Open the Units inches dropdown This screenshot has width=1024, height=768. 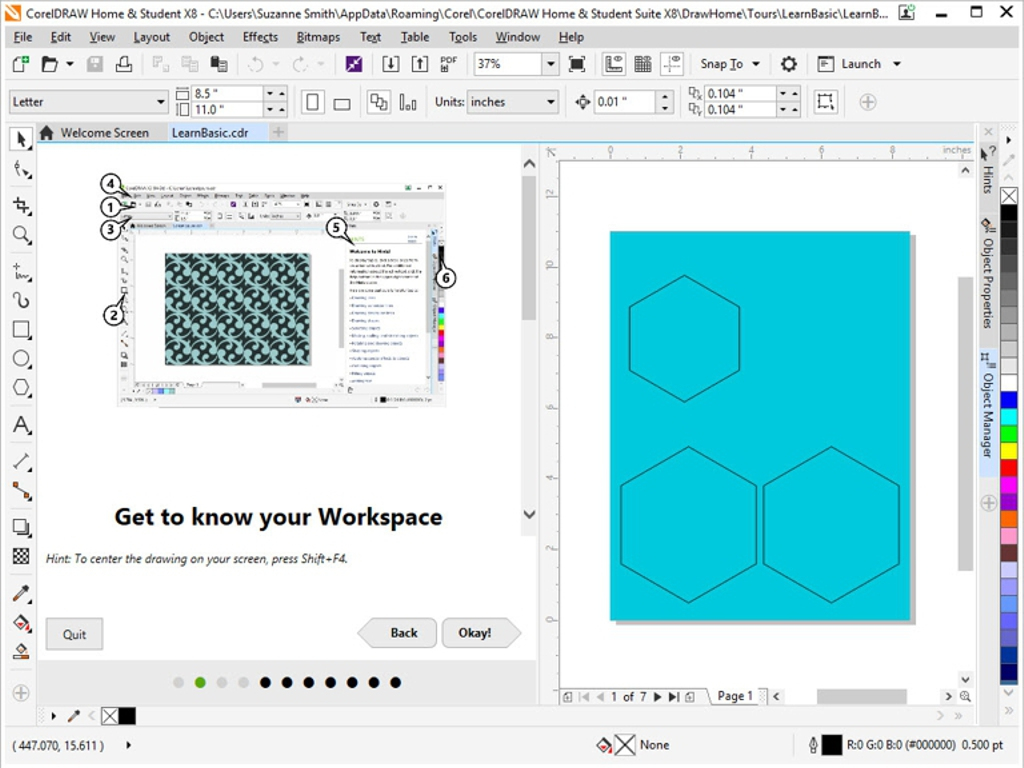click(550, 102)
